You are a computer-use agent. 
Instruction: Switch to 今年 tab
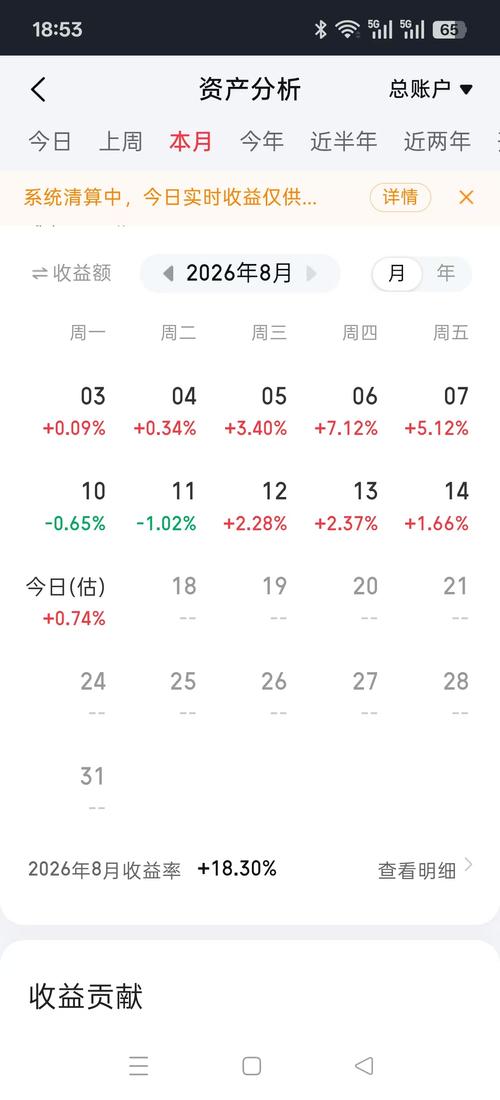[262, 141]
